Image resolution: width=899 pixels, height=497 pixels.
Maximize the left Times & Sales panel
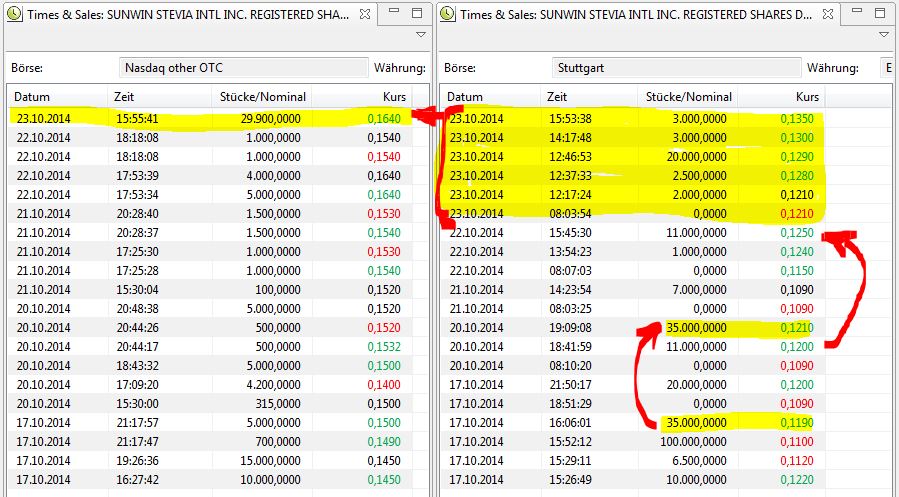point(417,13)
